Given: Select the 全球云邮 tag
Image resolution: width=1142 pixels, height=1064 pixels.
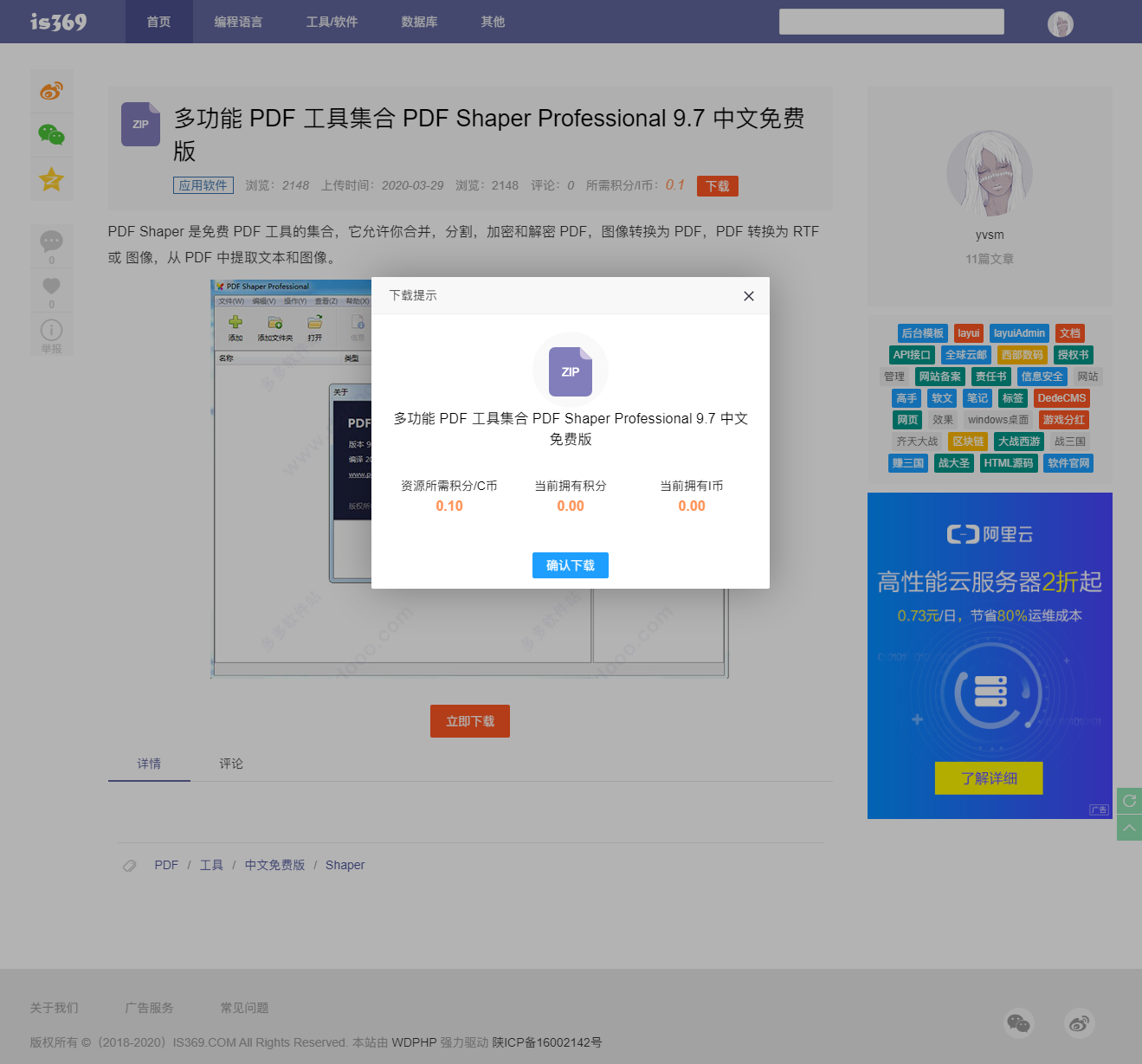Looking at the screenshot, I should click(x=965, y=355).
